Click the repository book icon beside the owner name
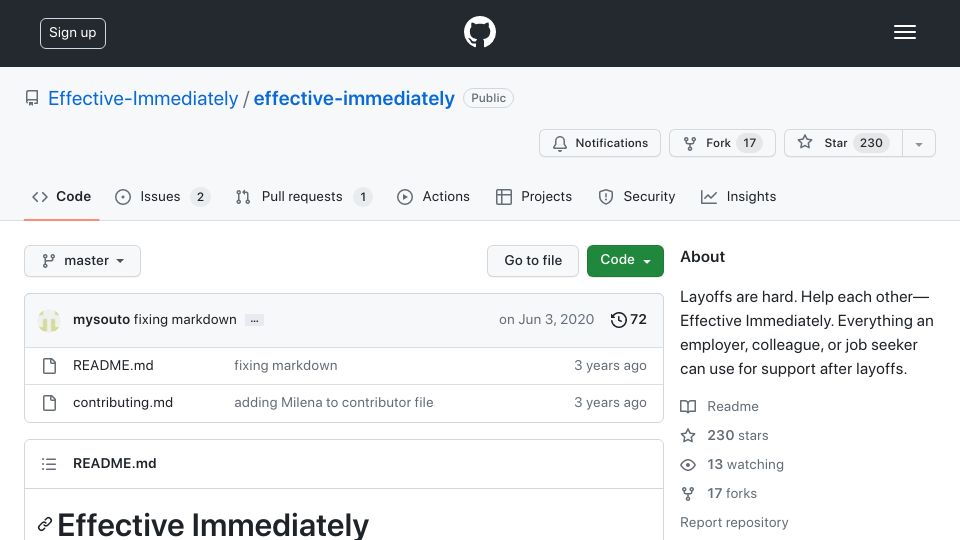Screen dimensions: 960x540 tap(32, 98)
